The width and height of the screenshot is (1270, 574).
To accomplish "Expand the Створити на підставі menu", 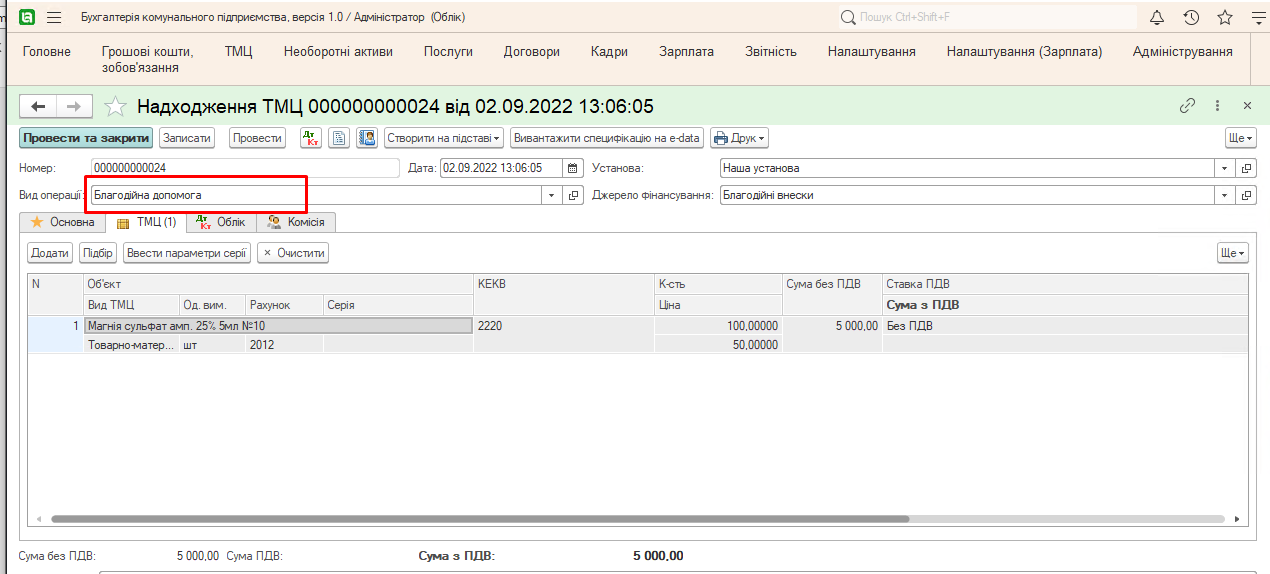I will [444, 138].
